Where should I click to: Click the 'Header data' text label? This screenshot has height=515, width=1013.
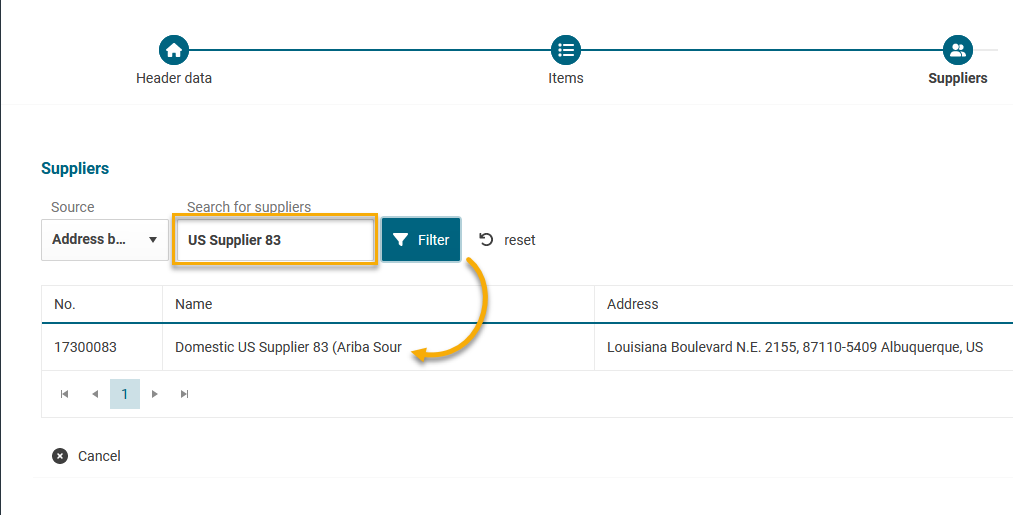[x=174, y=78]
